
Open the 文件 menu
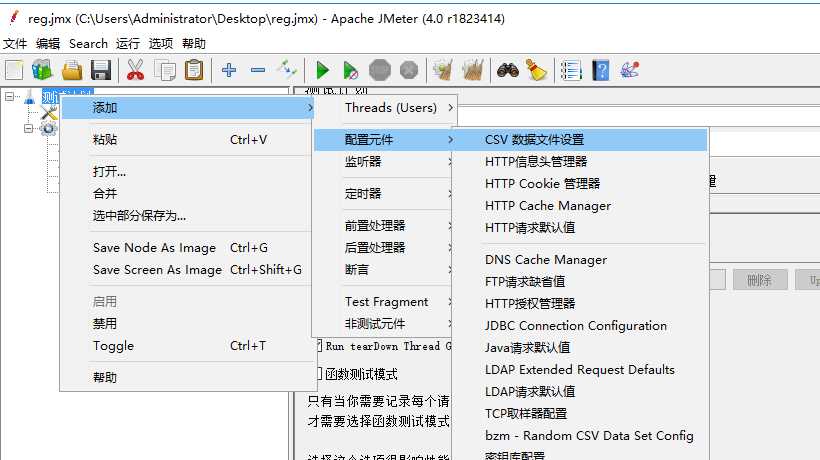[x=15, y=43]
